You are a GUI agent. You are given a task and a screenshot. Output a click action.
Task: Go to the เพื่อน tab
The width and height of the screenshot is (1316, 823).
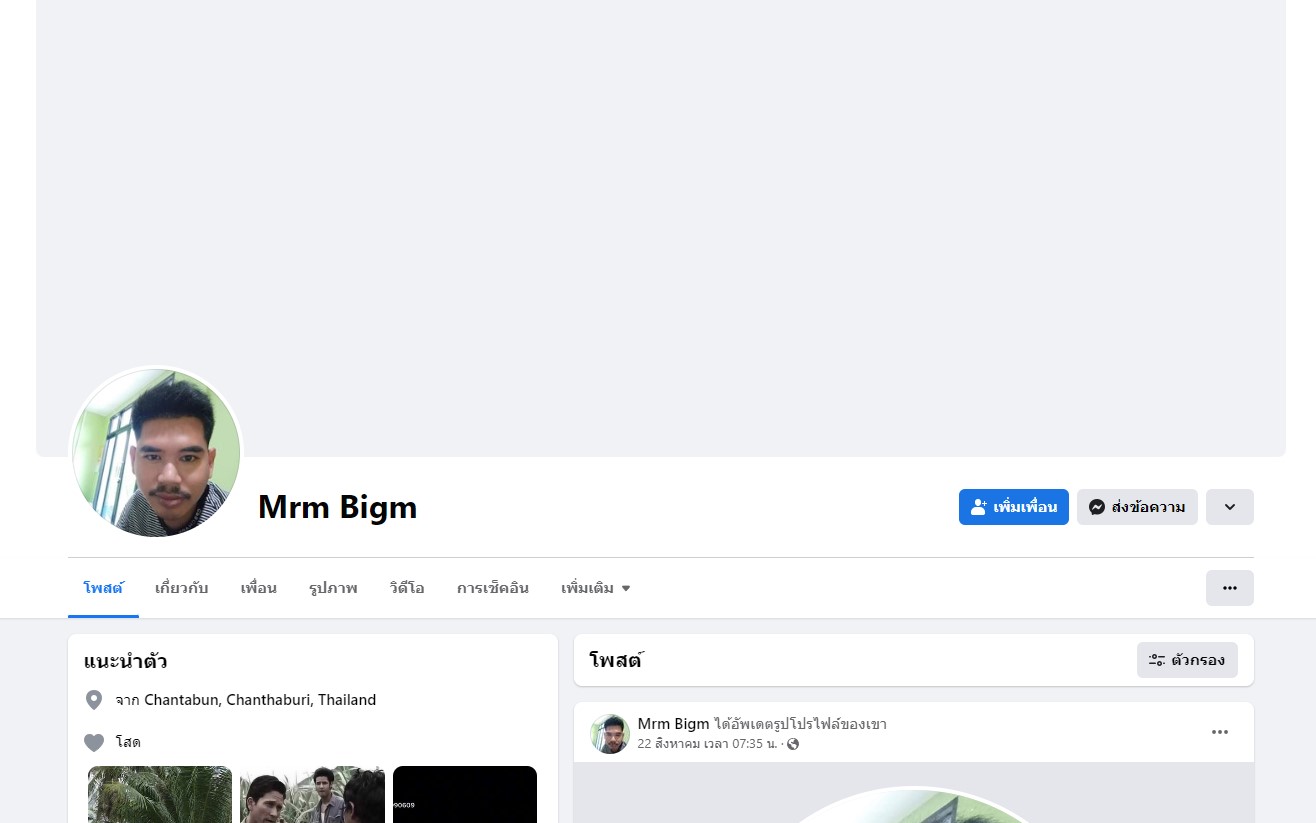(x=258, y=588)
